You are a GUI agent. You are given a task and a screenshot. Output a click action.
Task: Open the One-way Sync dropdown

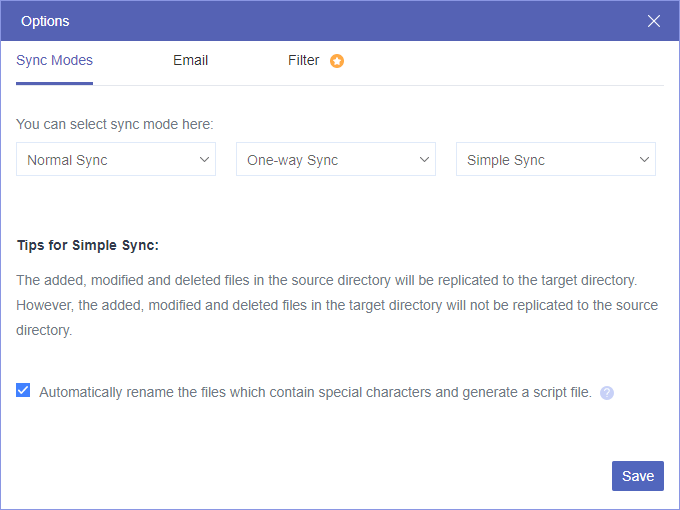point(336,160)
